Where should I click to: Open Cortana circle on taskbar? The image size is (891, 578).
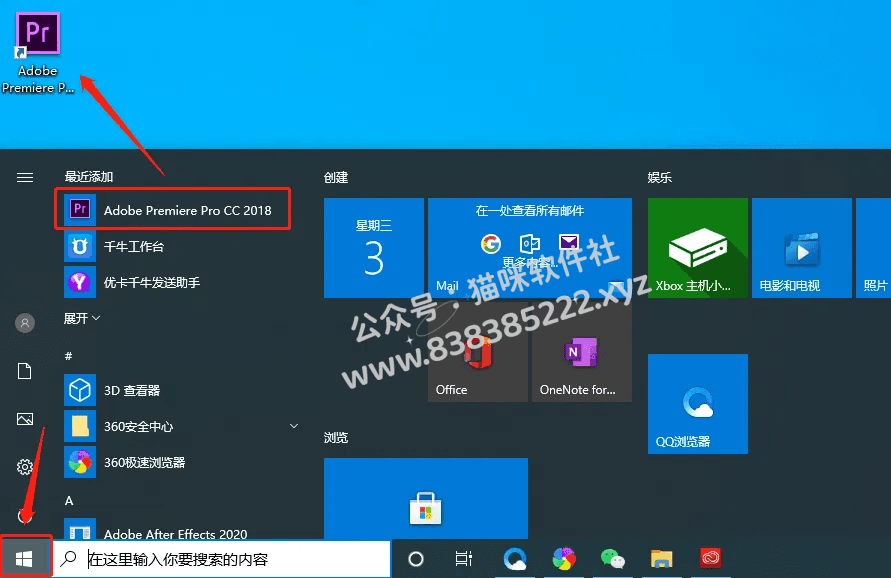point(416,559)
